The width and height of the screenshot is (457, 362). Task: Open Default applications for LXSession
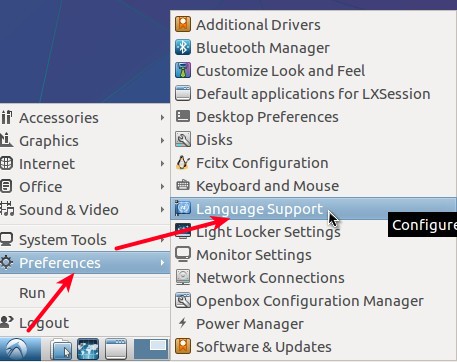tap(313, 94)
